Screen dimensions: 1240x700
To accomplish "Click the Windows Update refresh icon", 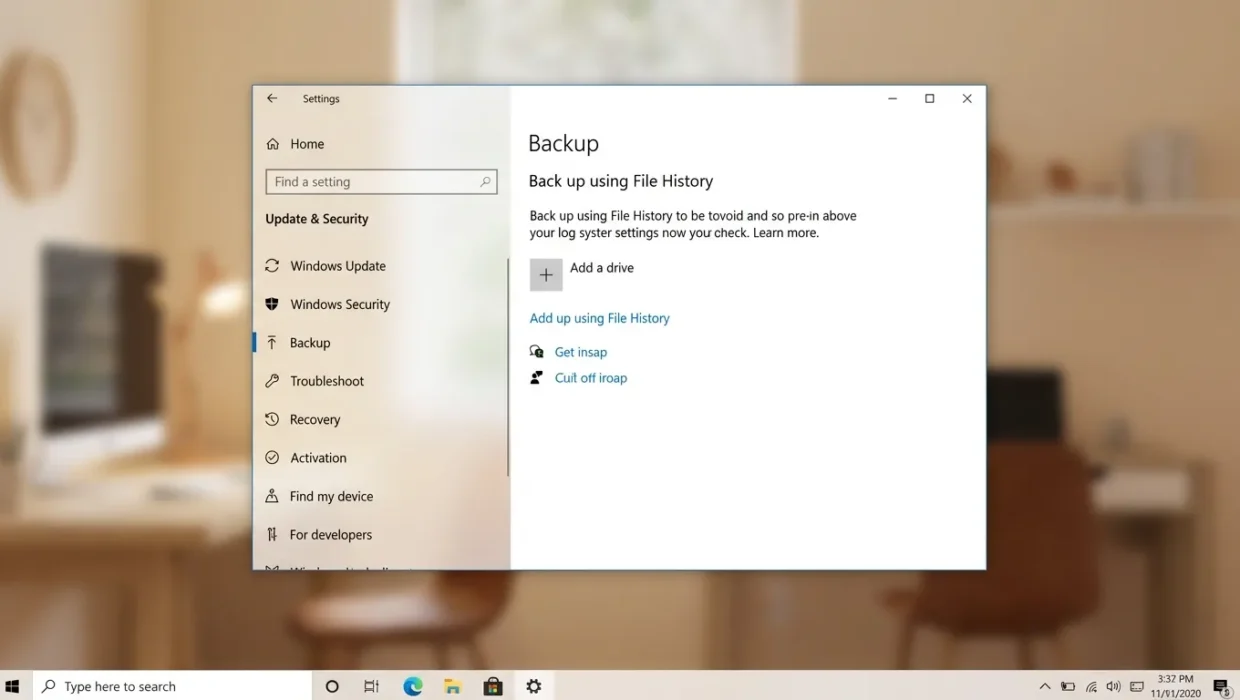I will click(x=272, y=266).
